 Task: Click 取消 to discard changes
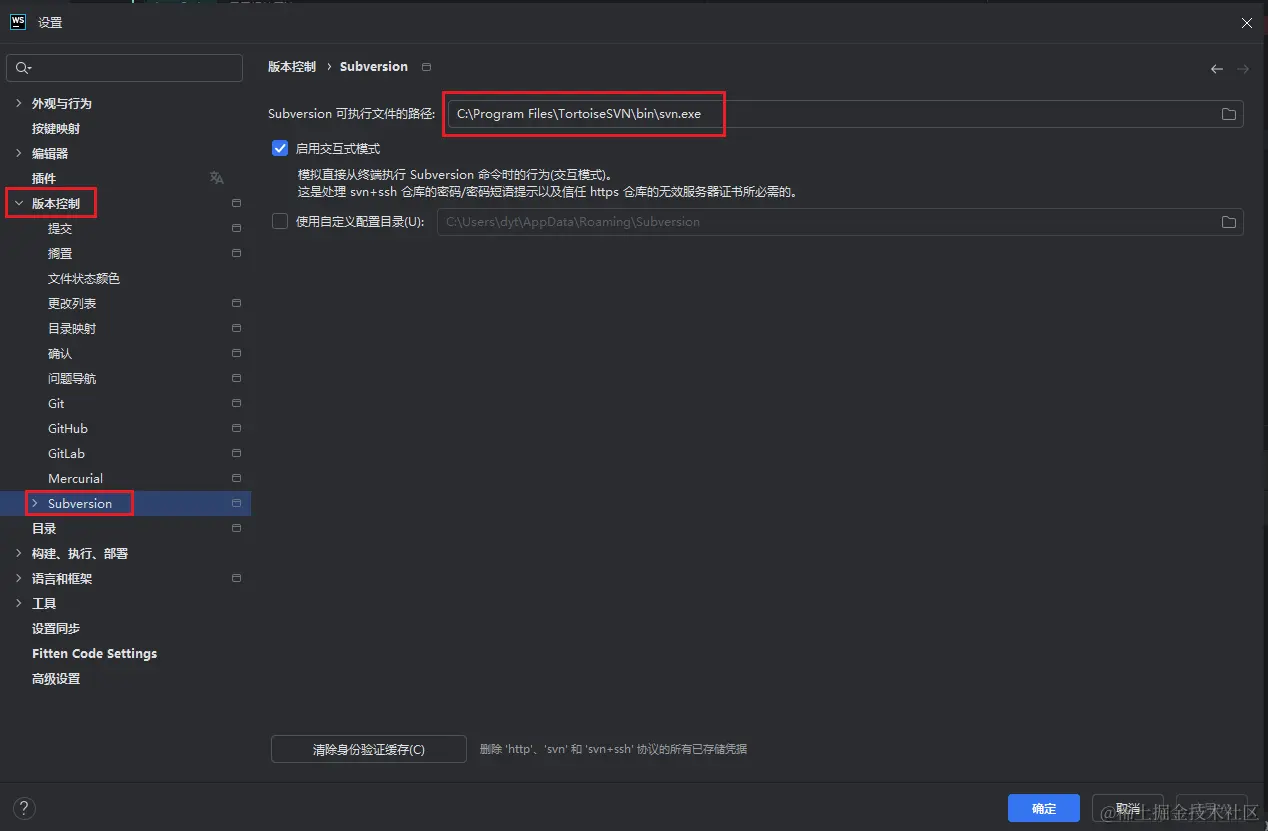click(x=1128, y=808)
